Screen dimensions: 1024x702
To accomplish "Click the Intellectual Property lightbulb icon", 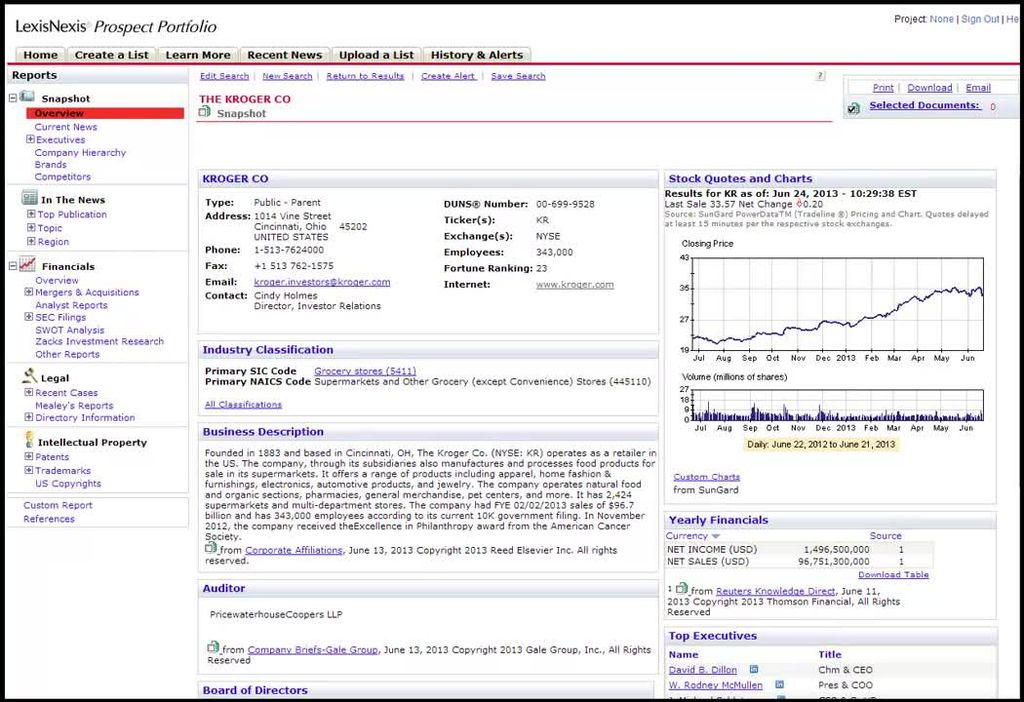I will point(28,441).
